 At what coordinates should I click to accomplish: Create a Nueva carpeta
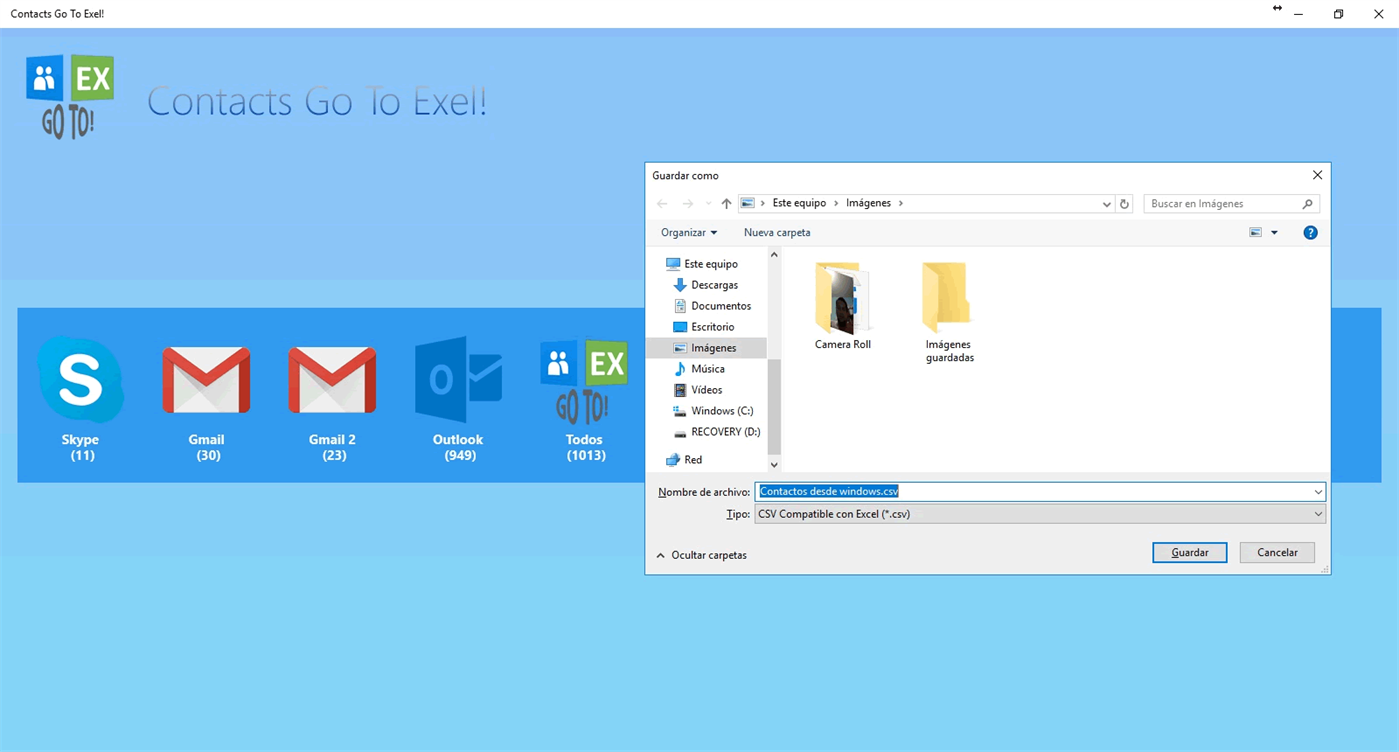[x=777, y=232]
